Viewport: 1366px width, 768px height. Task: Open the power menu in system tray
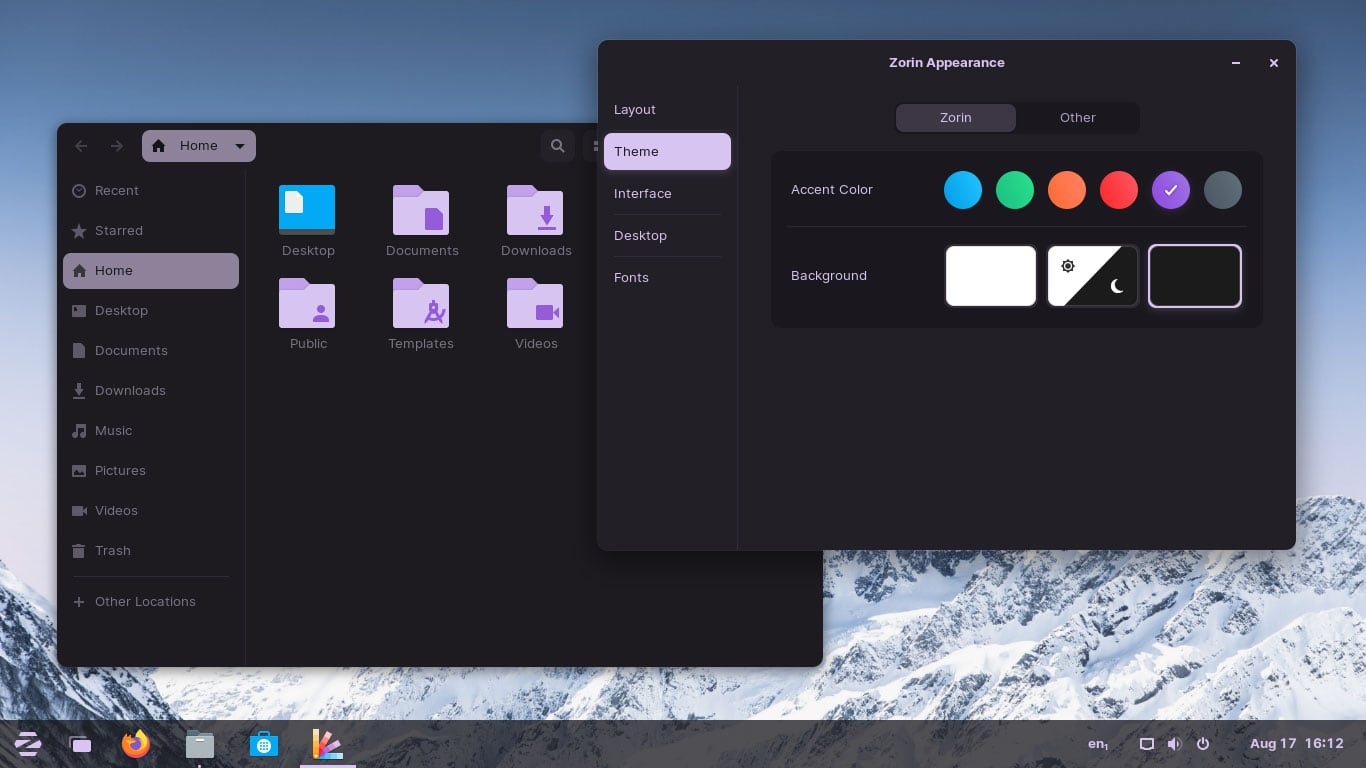pyautogui.click(x=1203, y=744)
